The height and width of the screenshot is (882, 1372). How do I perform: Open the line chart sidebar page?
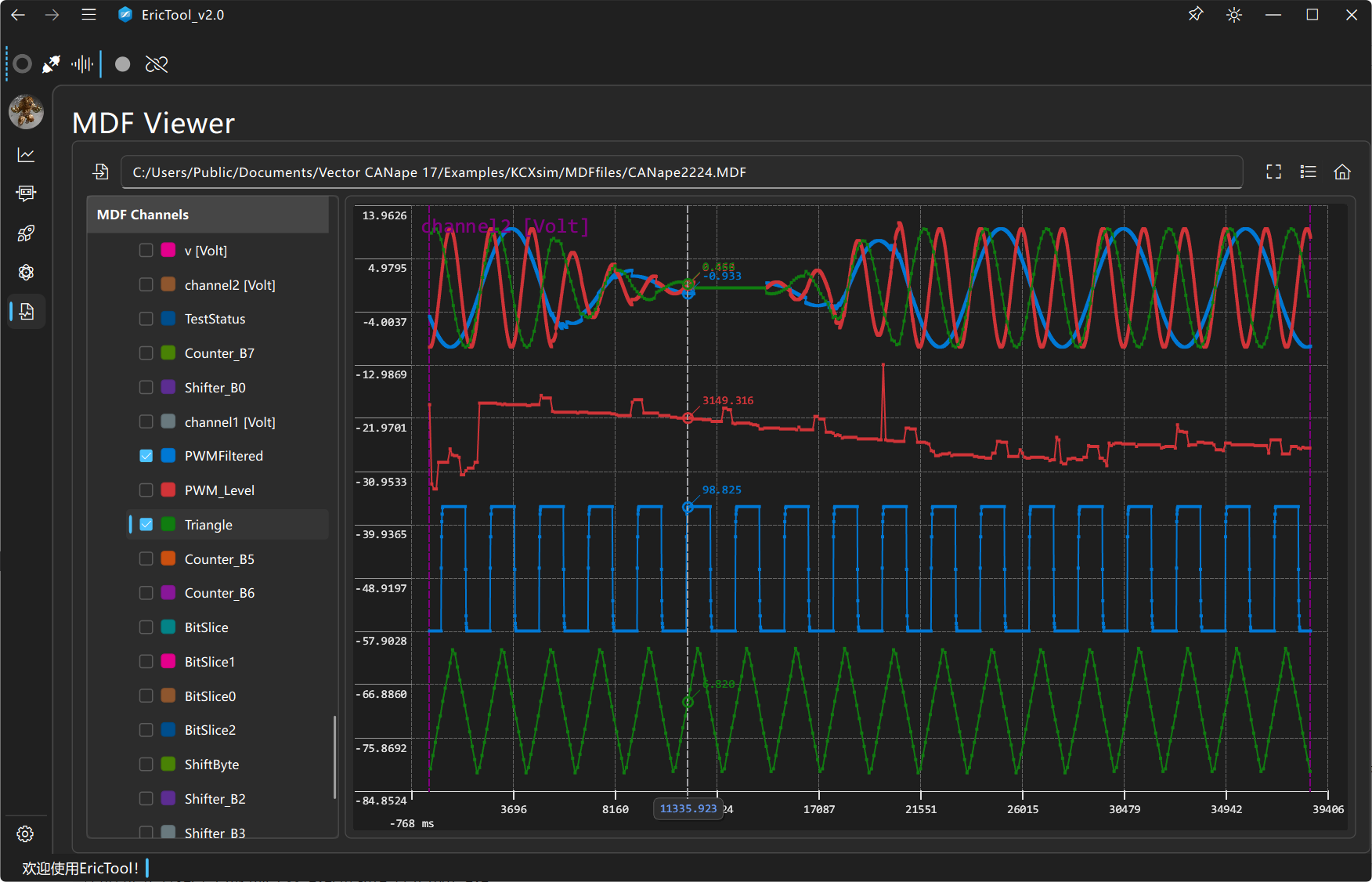26,155
